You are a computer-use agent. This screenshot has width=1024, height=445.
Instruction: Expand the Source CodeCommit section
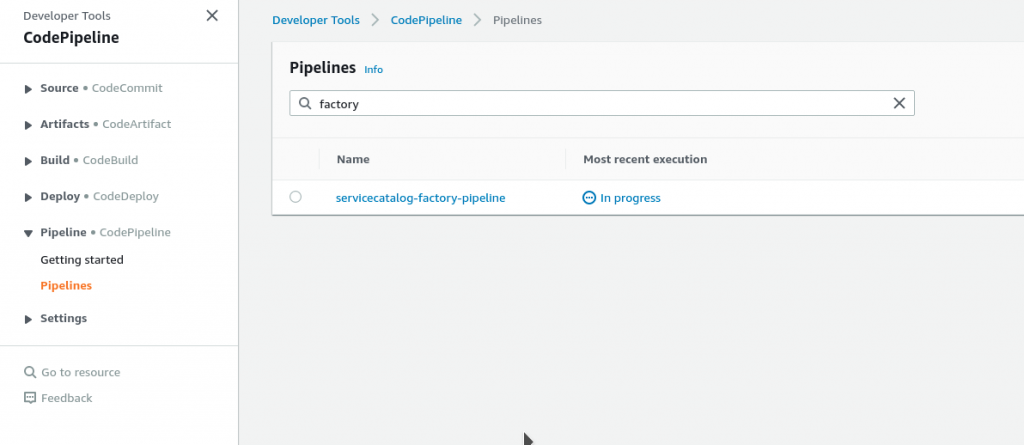pos(28,89)
